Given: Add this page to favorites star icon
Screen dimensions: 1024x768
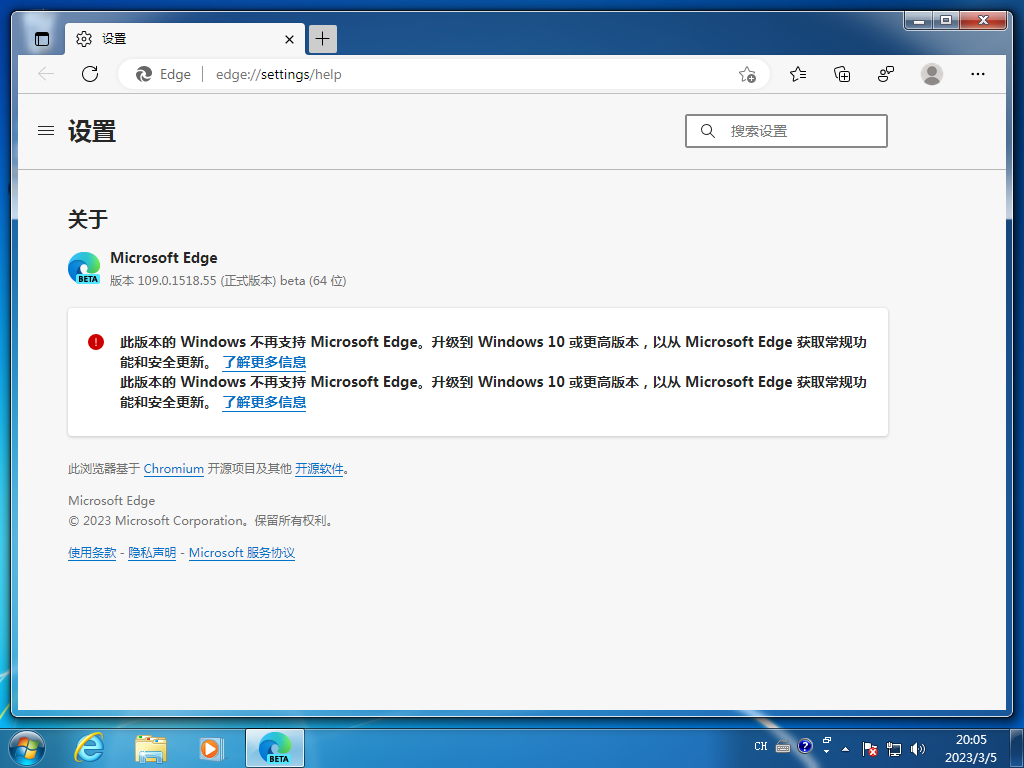Looking at the screenshot, I should click(x=747, y=74).
